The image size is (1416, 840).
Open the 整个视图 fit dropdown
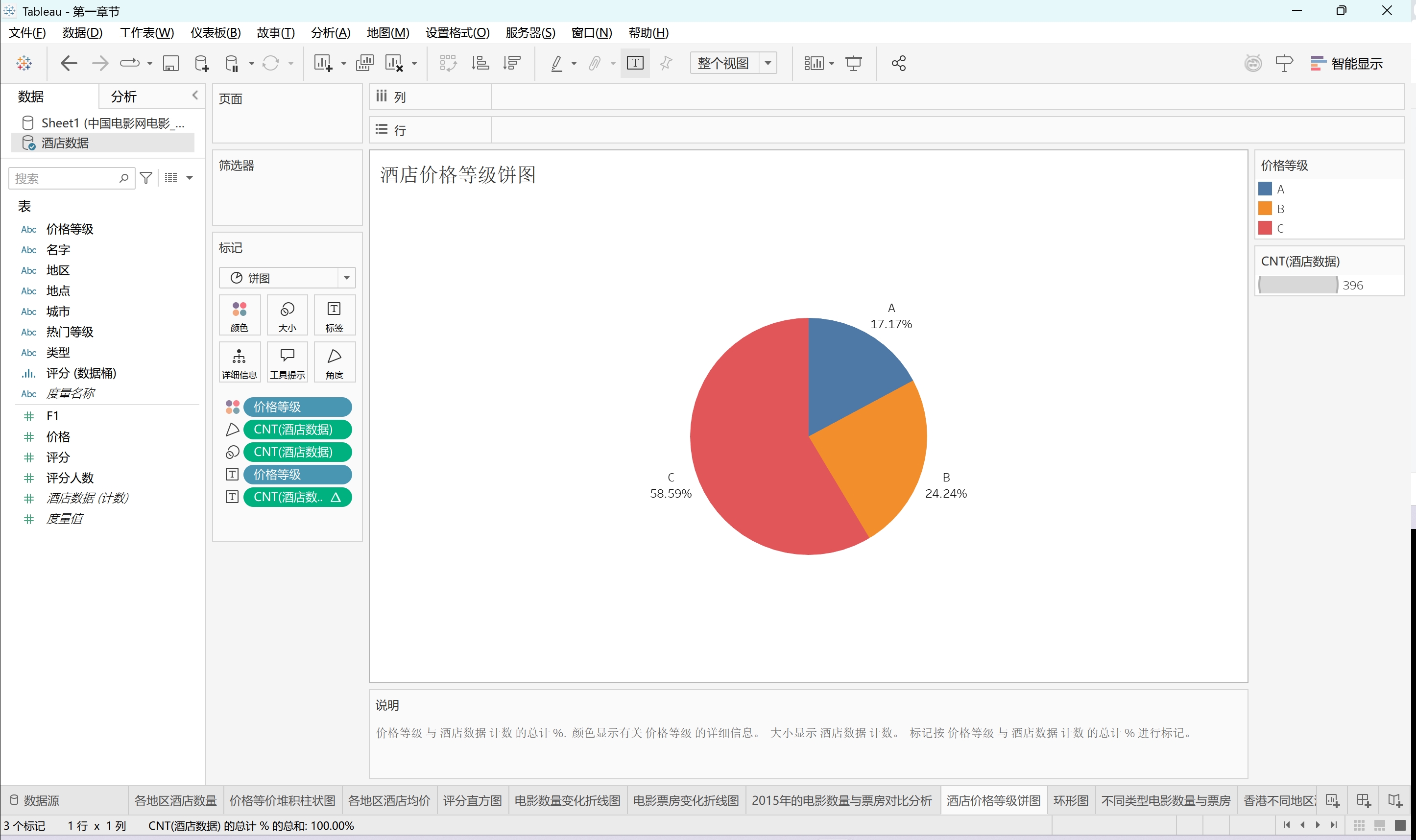point(768,63)
